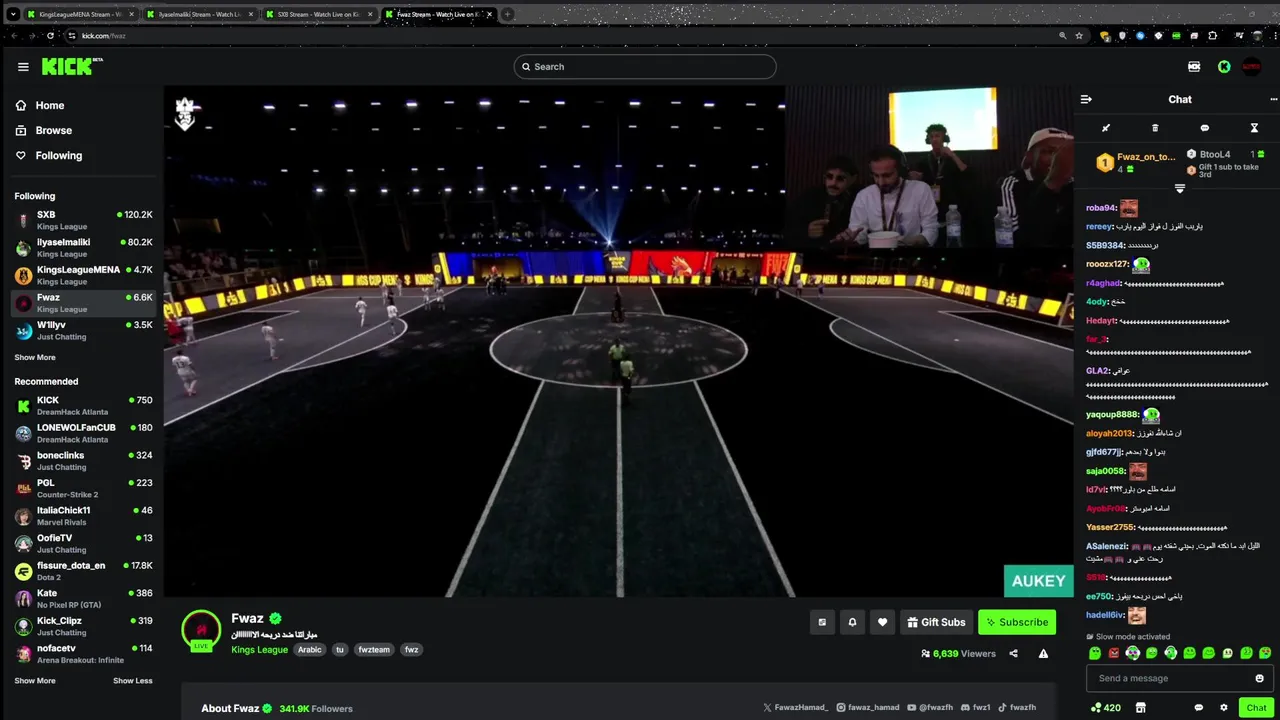This screenshot has height=720, width=1280.
Task: Click Fwaz channel avatar with LIVE badge
Action: click(201, 630)
